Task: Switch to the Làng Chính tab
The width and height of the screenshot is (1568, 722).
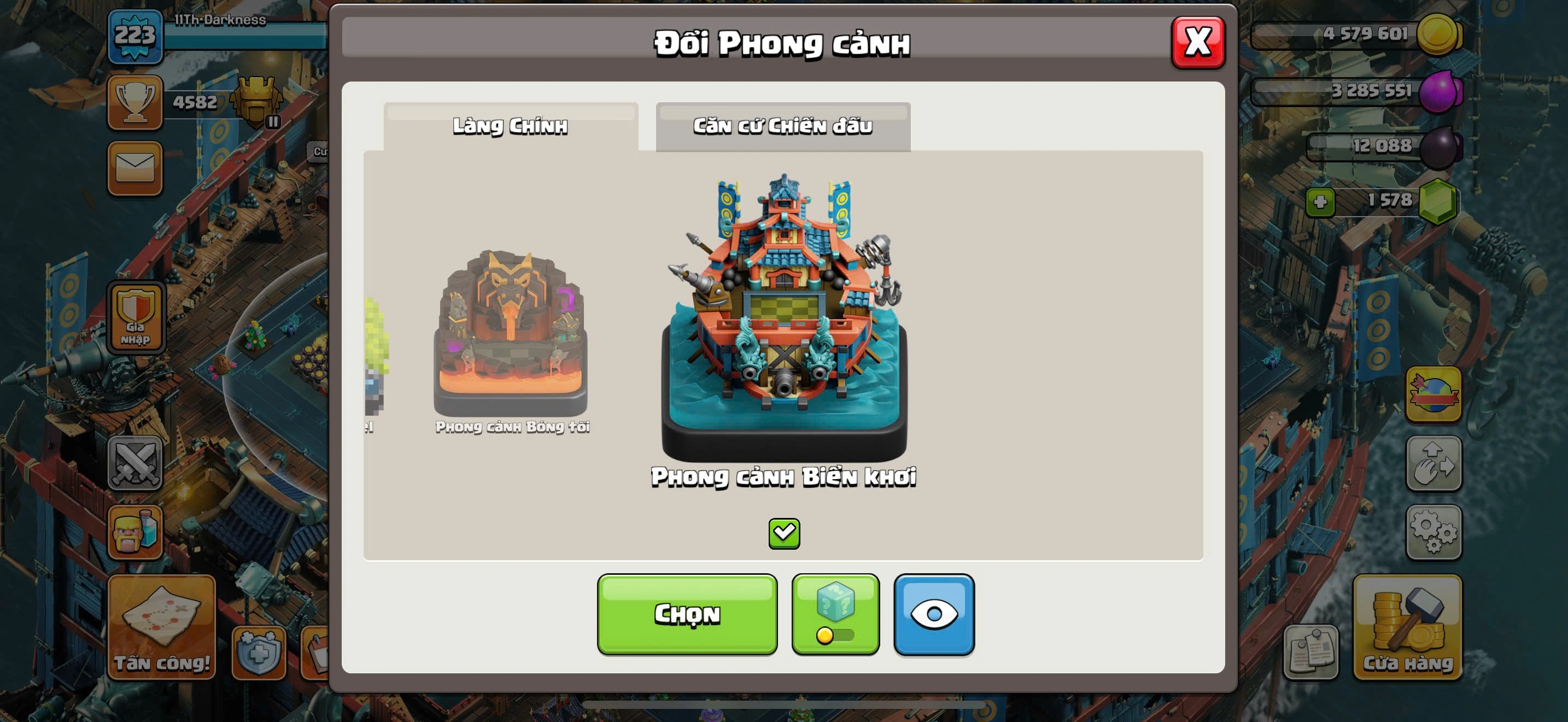Action: tap(511, 127)
